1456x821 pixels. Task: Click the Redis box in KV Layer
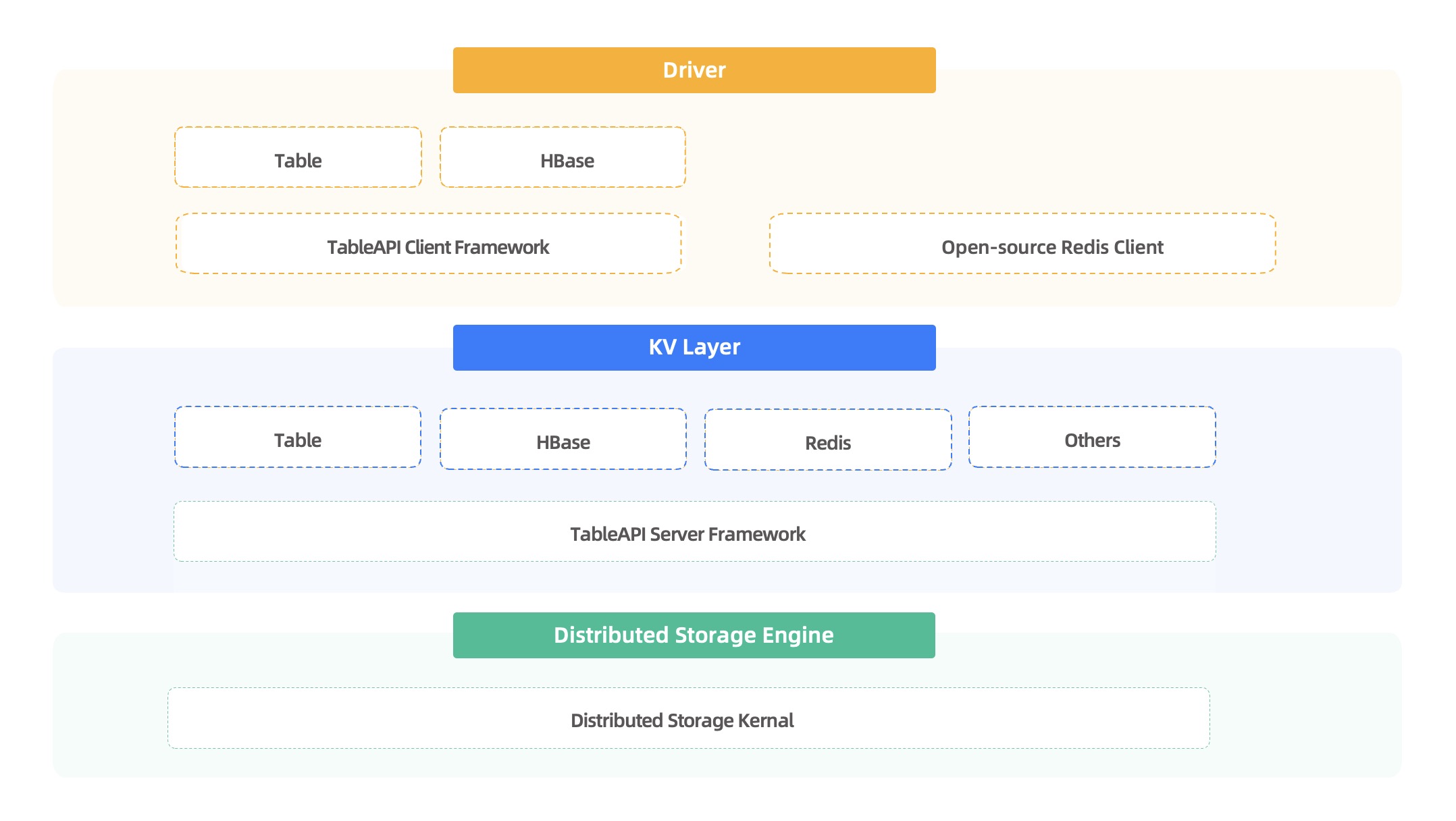click(x=828, y=440)
